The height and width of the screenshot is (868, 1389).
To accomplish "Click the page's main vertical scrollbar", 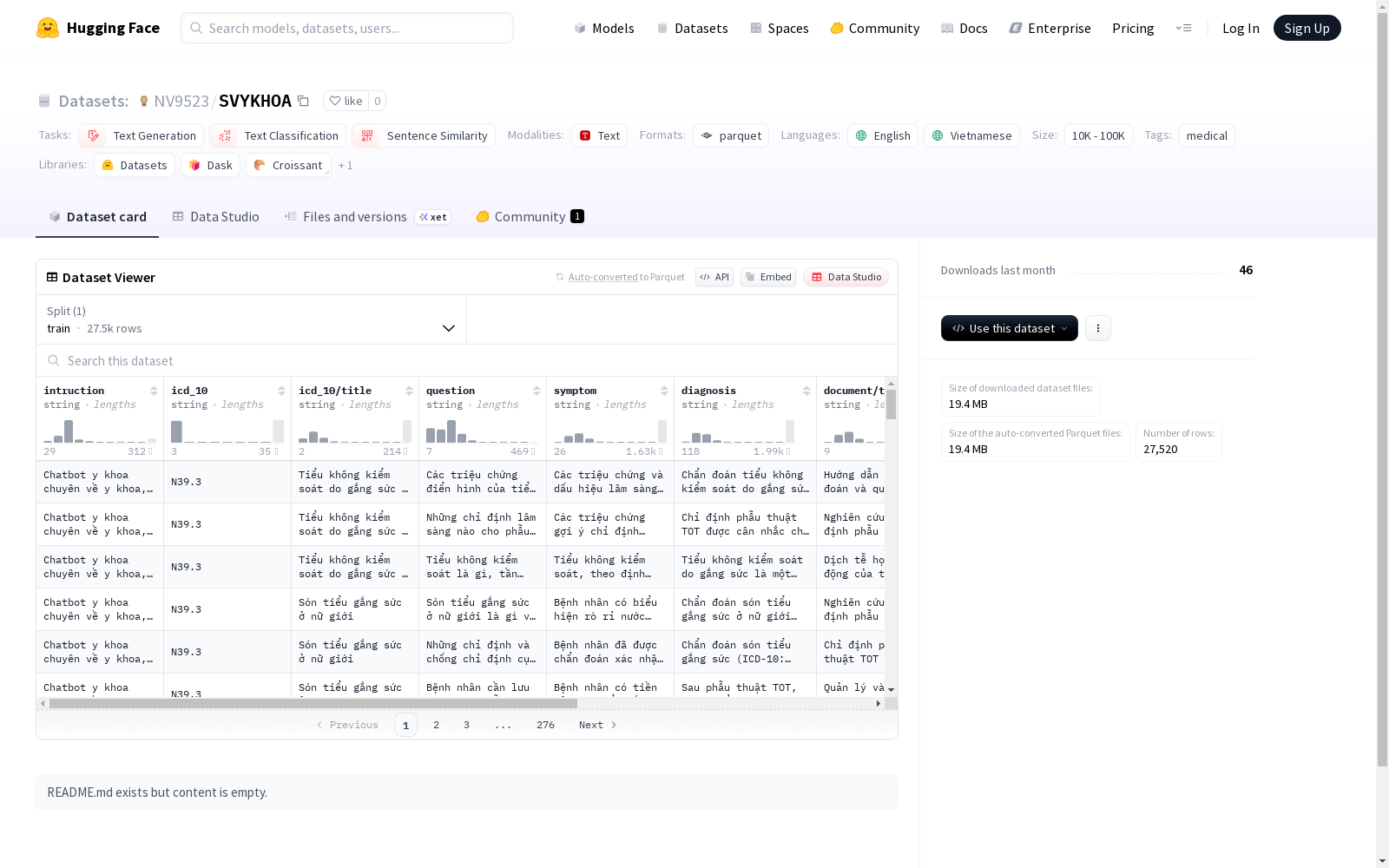I will click(x=1382, y=389).
